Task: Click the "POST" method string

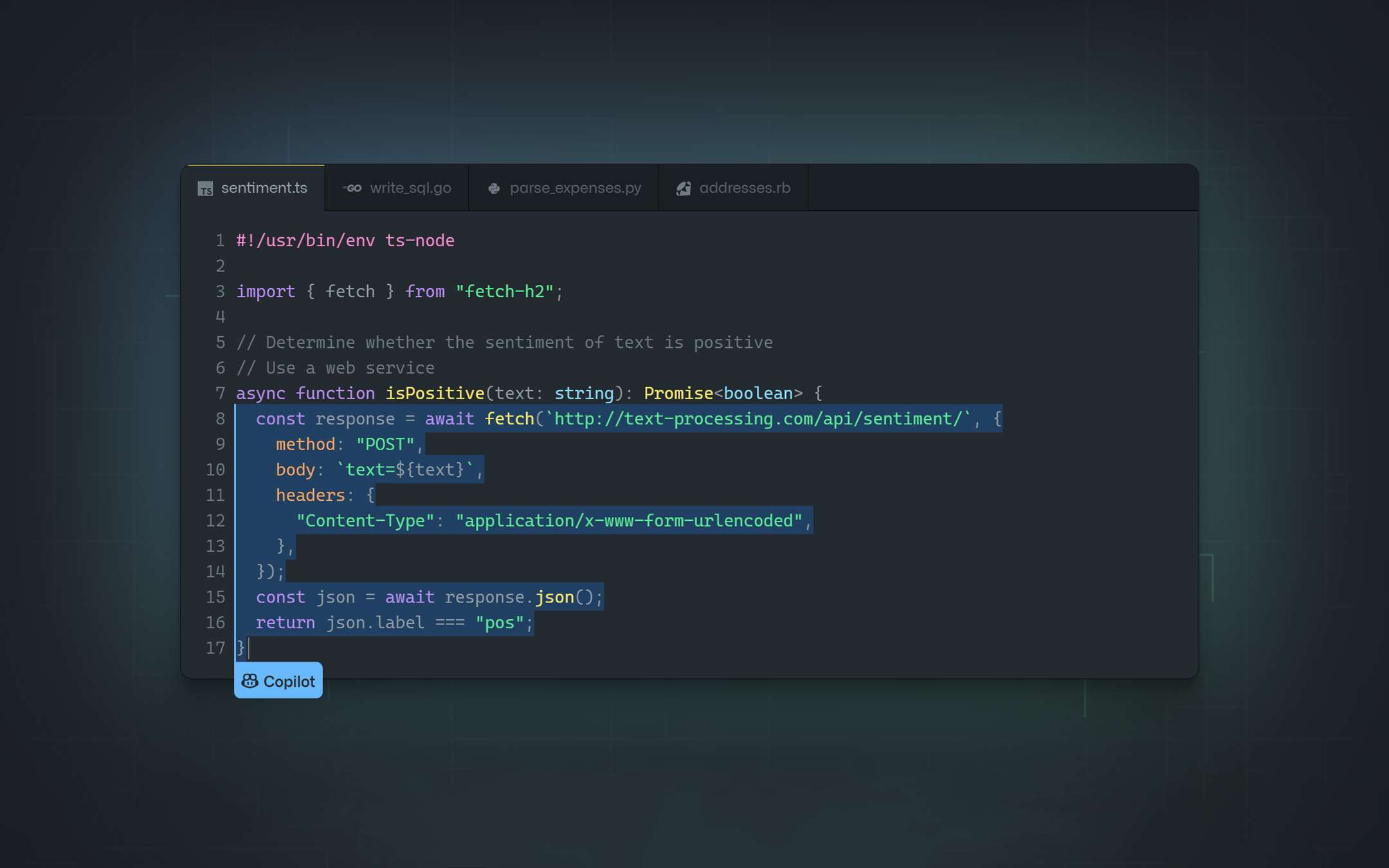Action: coord(385,444)
